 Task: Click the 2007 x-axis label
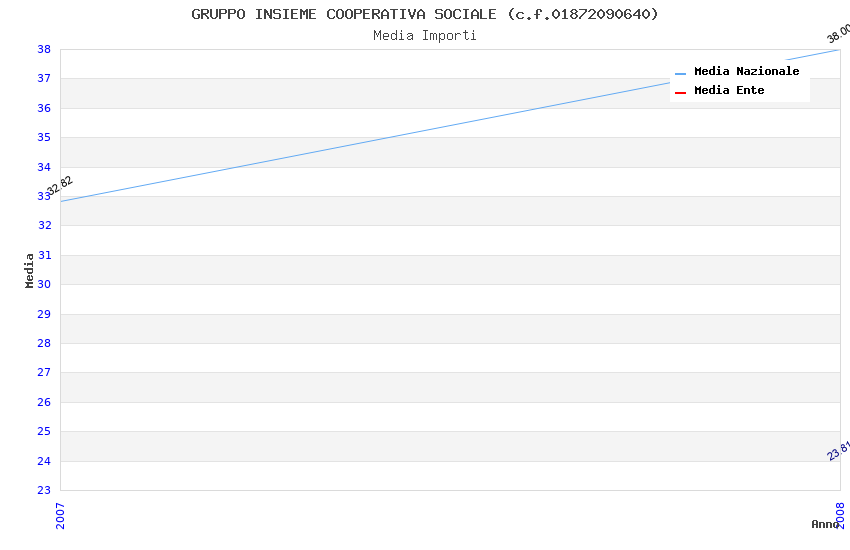(x=60, y=516)
